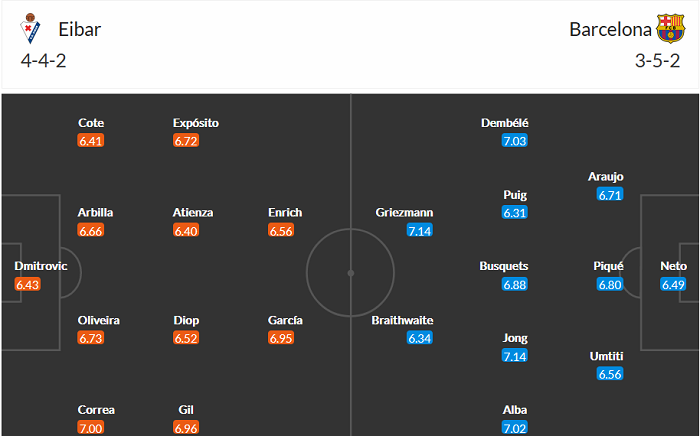
Task: Click Piqué's 6.80 rating badge
Action: click(x=610, y=285)
